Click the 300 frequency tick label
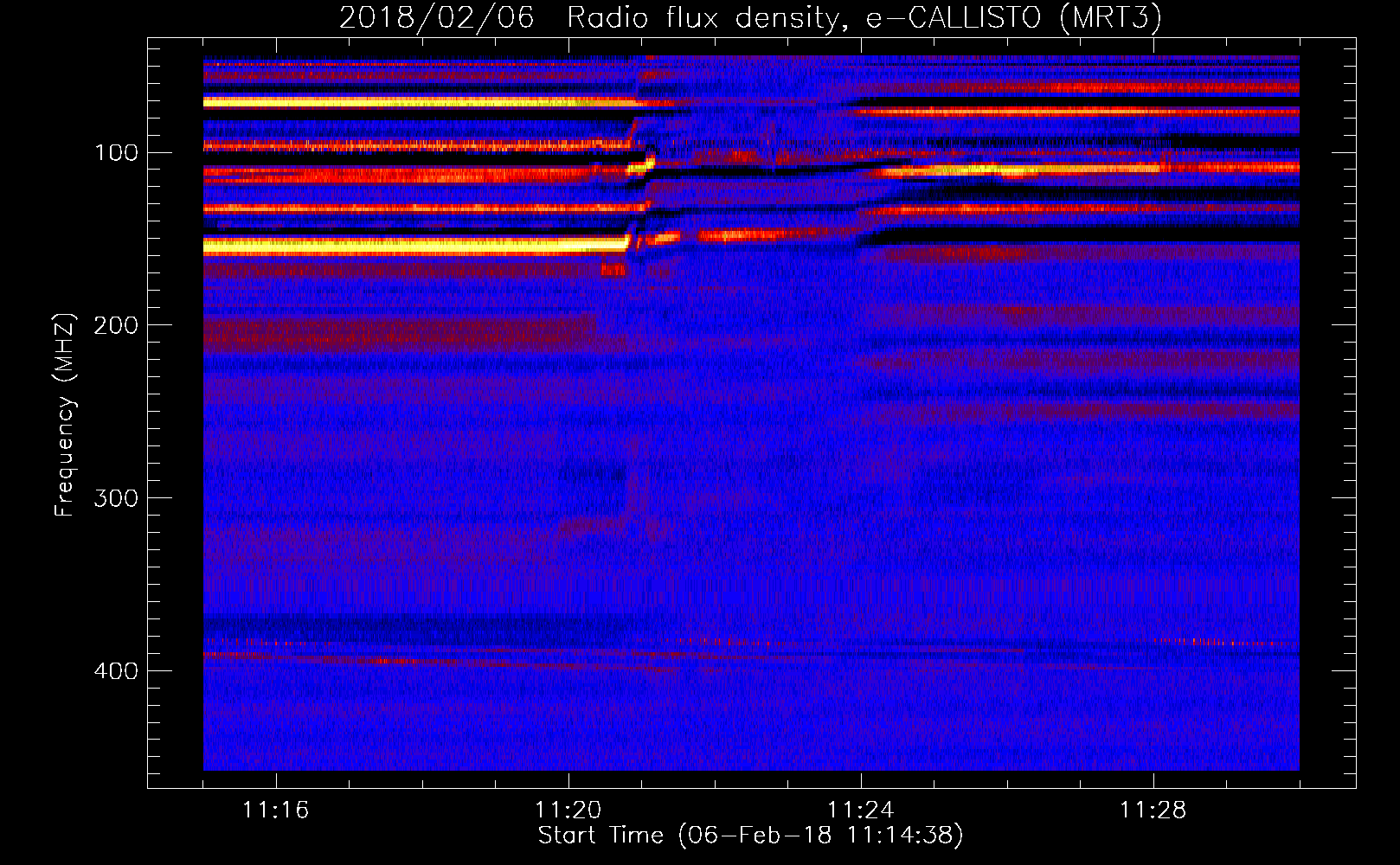Image resolution: width=1400 pixels, height=865 pixels. [116, 499]
